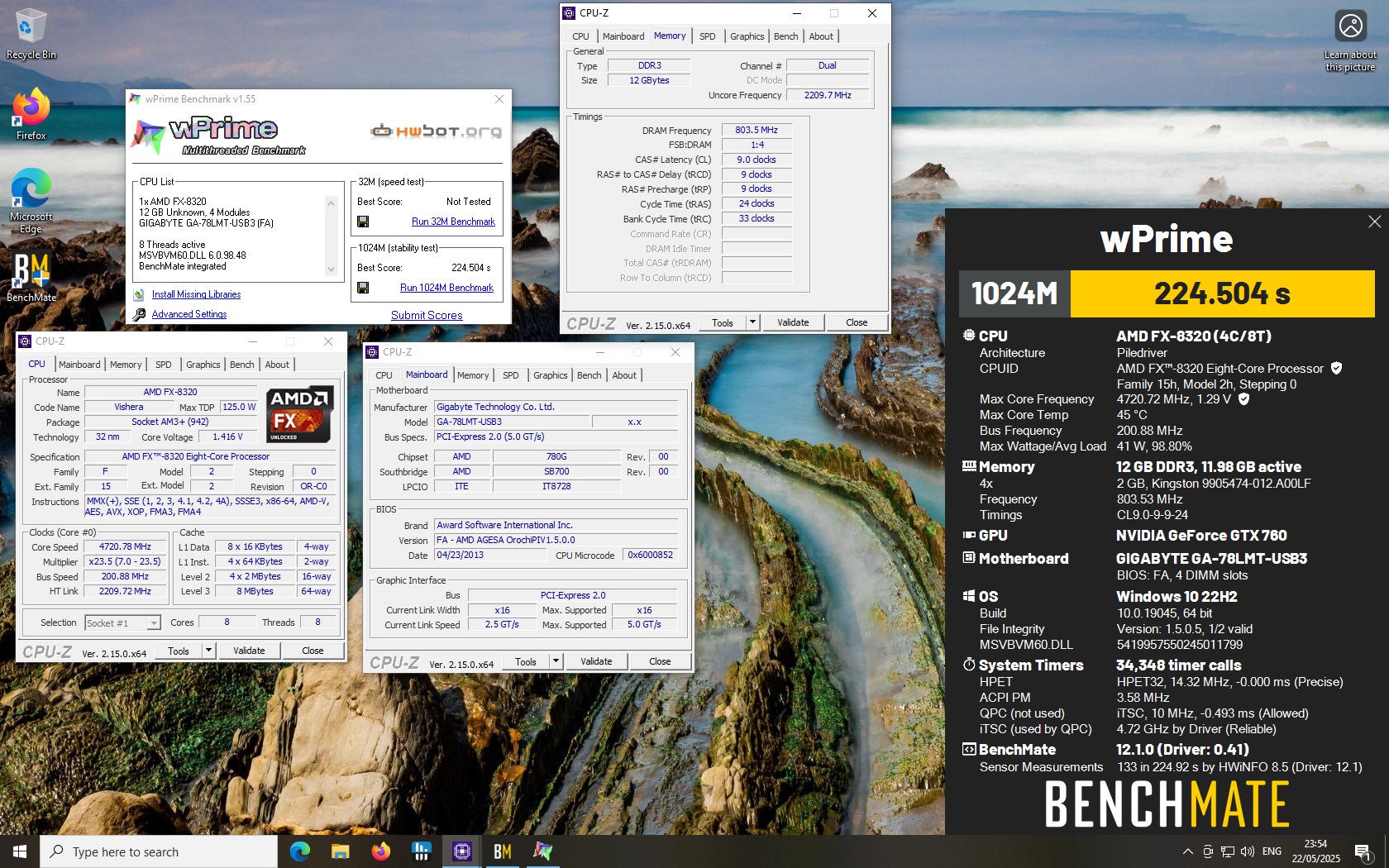Click the save icon for 32M score

pyautogui.click(x=363, y=222)
